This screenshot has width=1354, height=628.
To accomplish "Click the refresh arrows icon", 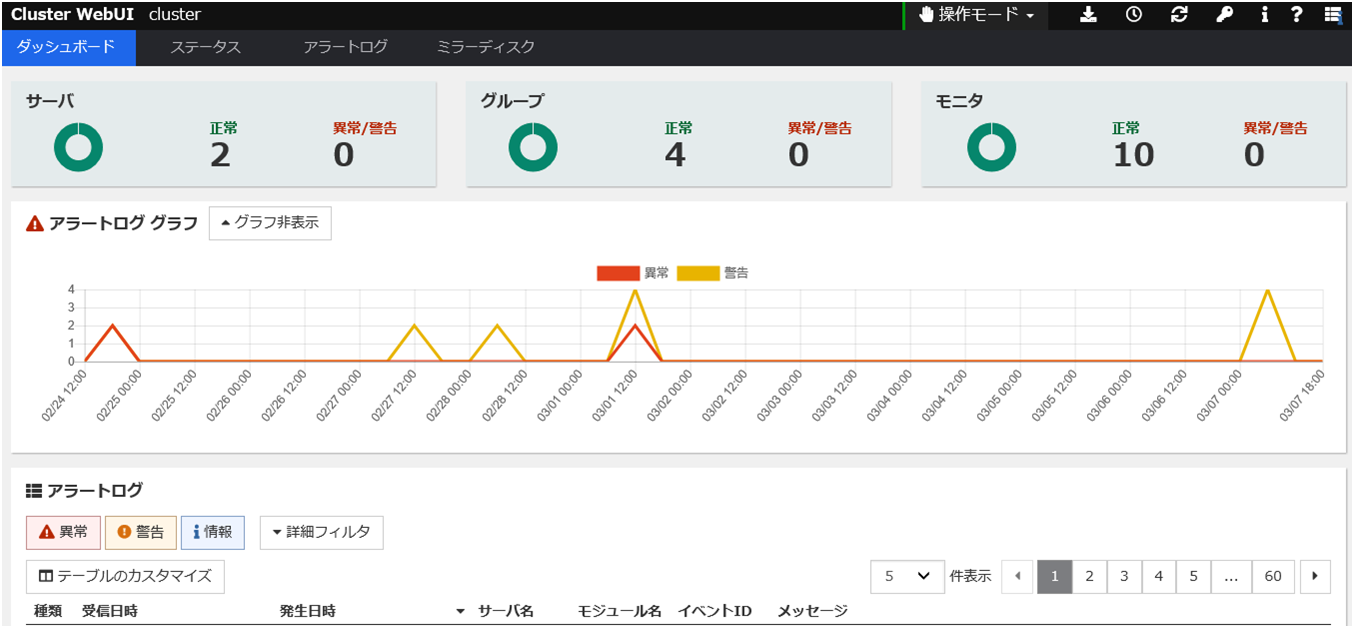I will (1179, 15).
